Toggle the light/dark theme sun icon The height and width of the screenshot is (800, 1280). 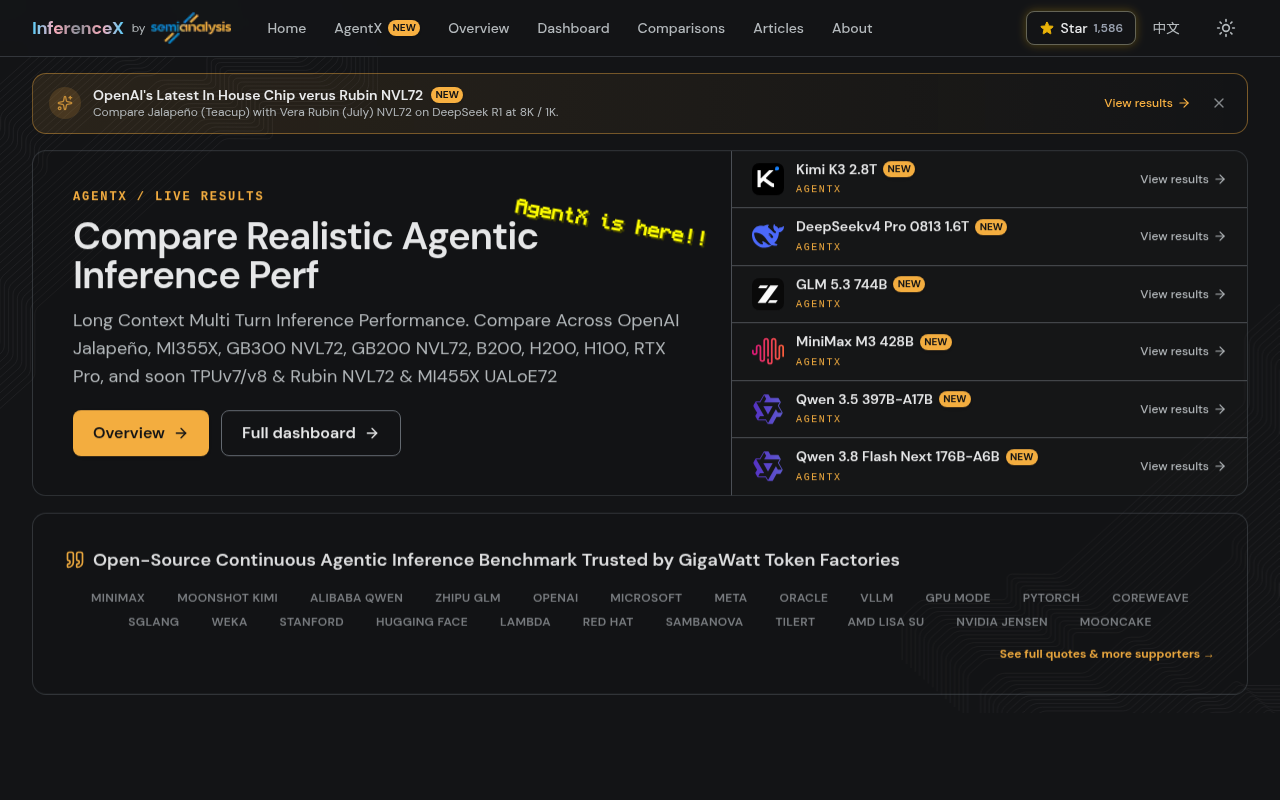(x=1226, y=28)
